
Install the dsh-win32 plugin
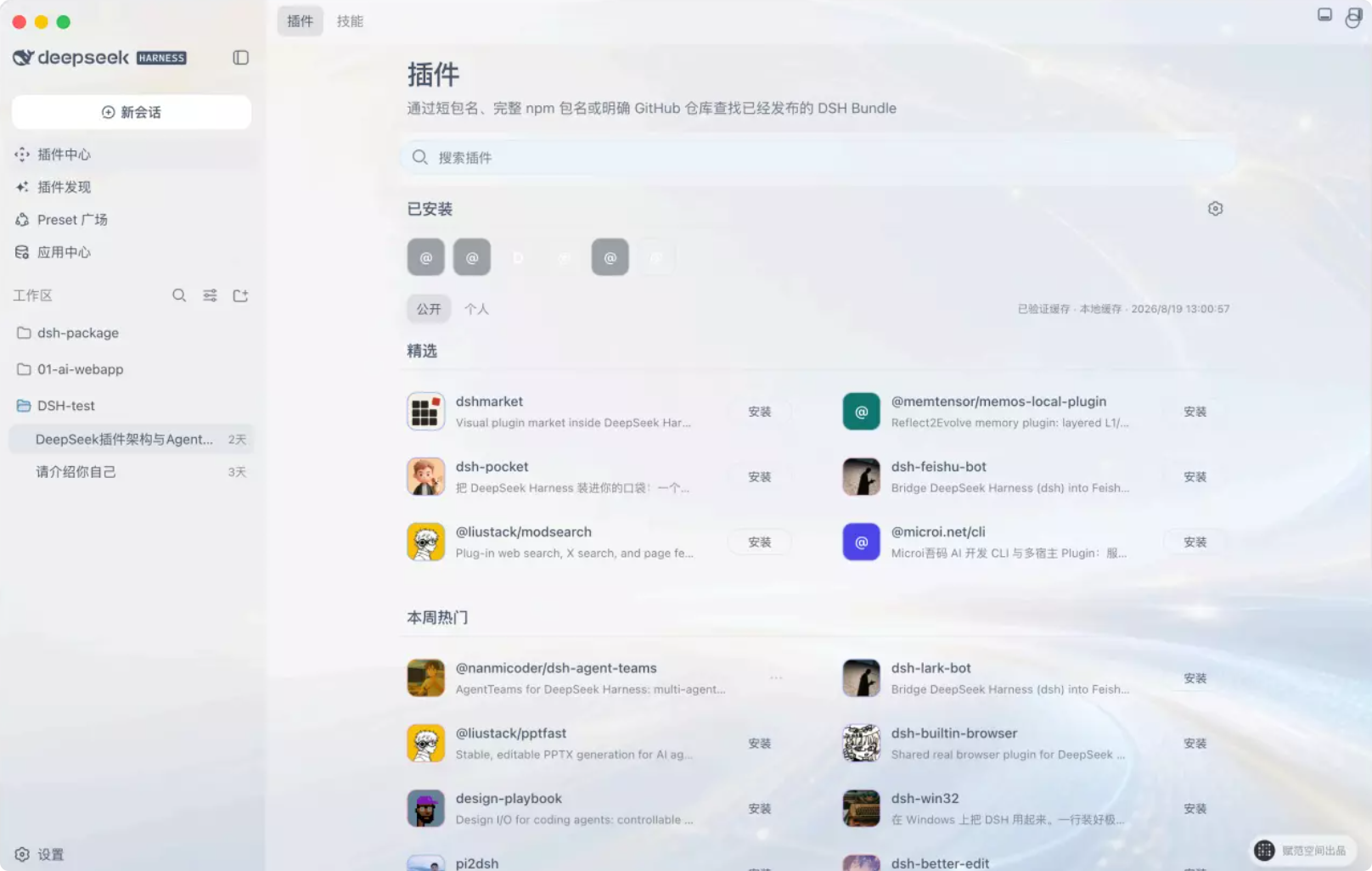point(1195,809)
